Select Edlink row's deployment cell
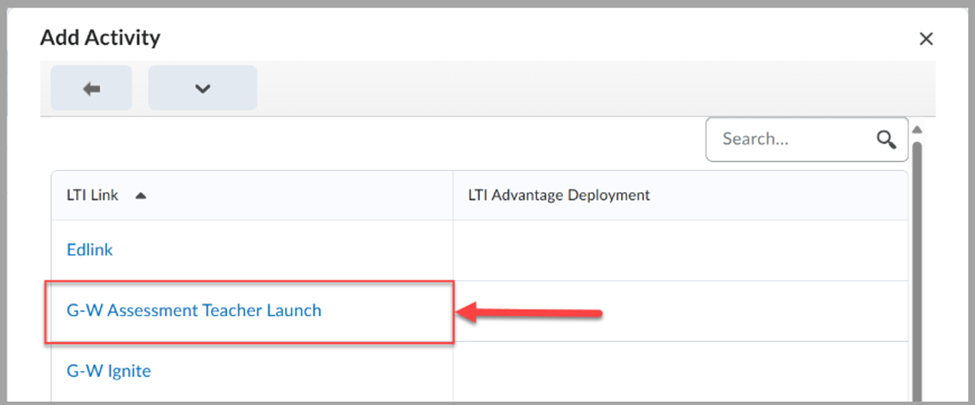Viewport: 975px width, 405px height. pos(680,250)
